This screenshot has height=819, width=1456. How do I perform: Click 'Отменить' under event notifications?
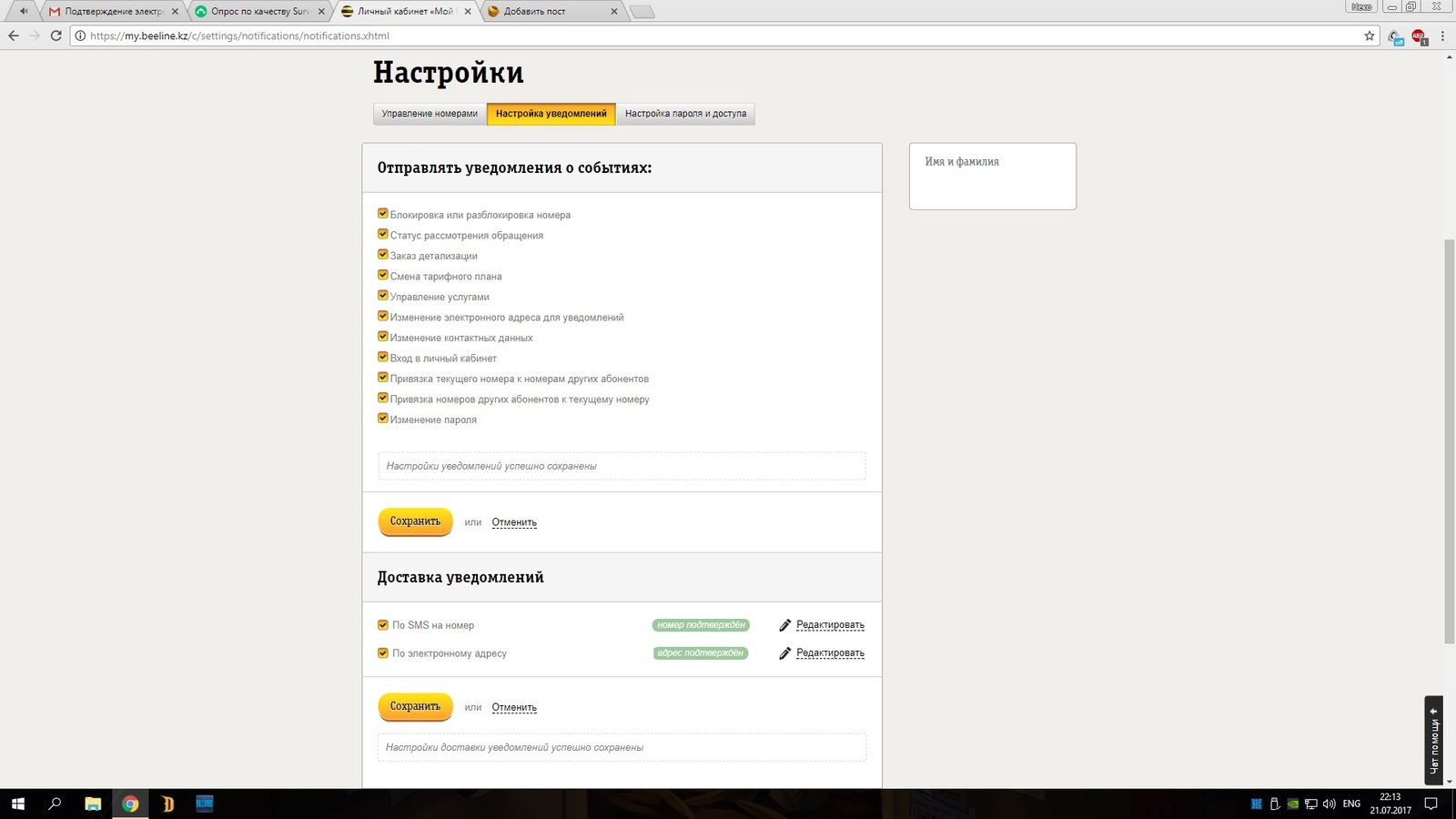(x=514, y=522)
